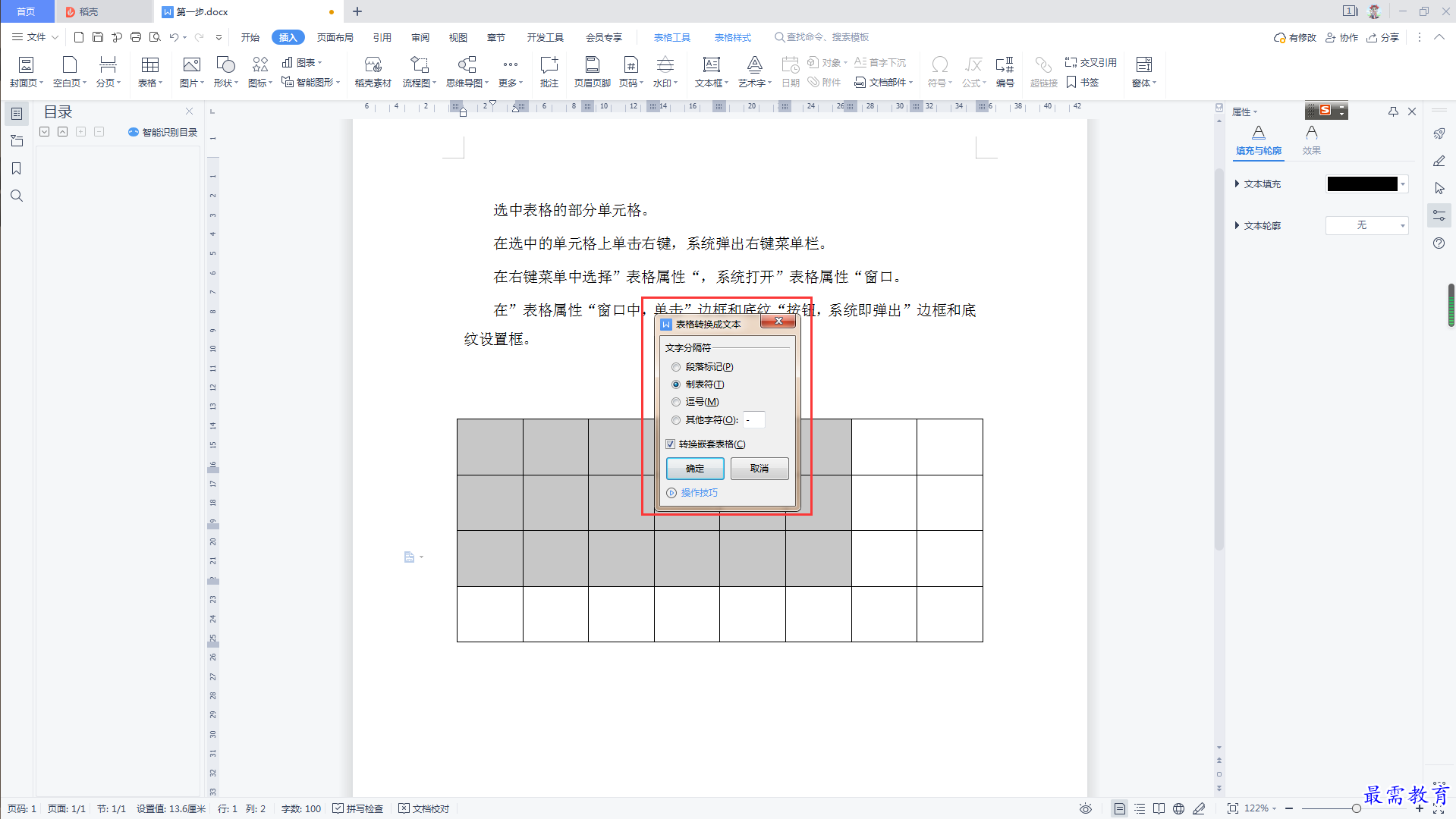Open the text fill color dropdown

click(x=1403, y=184)
